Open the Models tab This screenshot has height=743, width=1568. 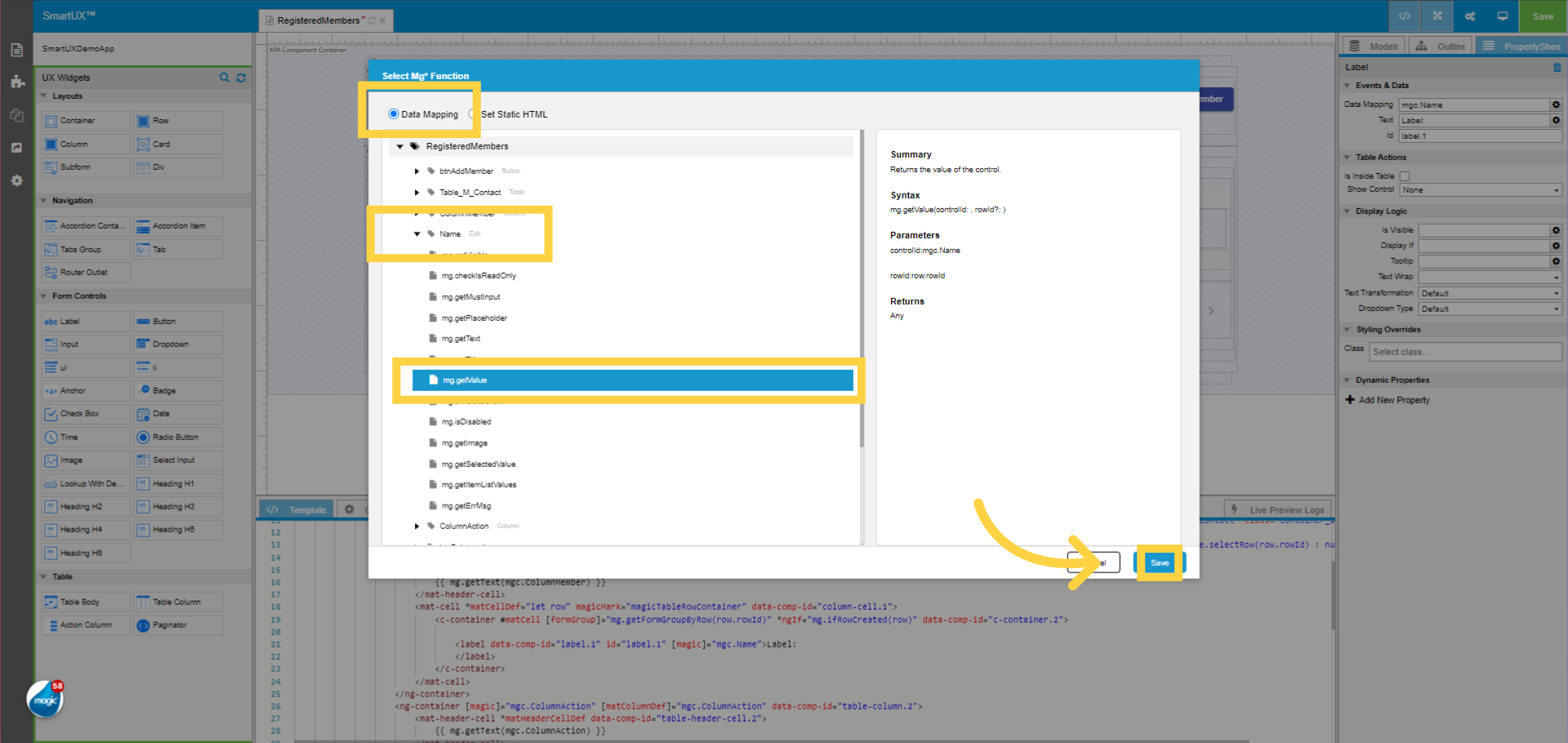click(x=1374, y=46)
